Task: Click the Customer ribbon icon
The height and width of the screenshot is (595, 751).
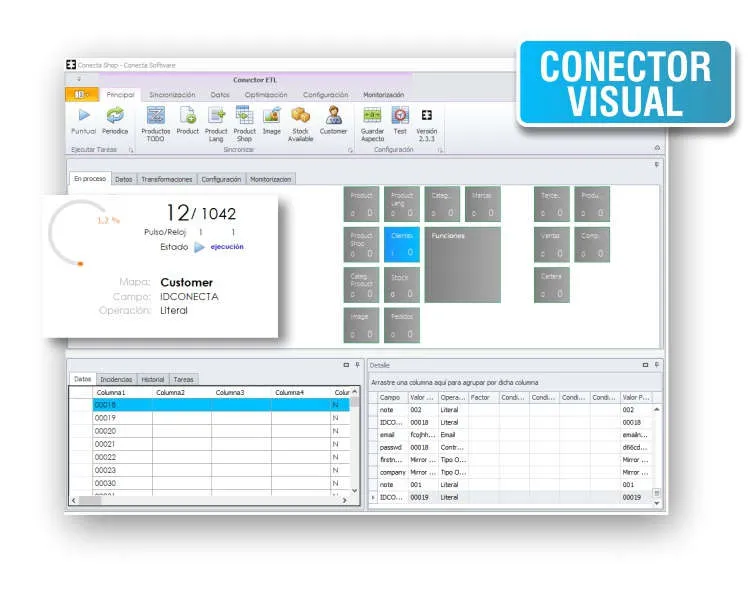Action: click(333, 115)
